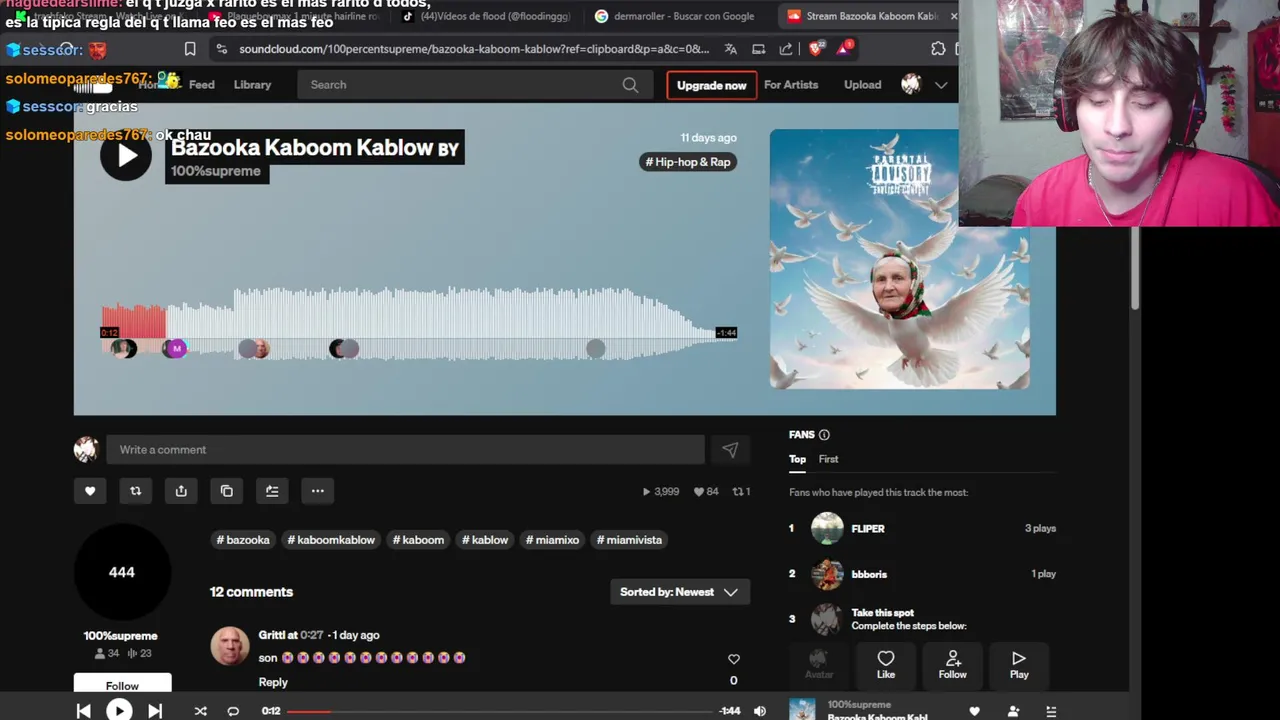Click the browser share icon in address bar
1280x720 pixels.
[x=786, y=48]
